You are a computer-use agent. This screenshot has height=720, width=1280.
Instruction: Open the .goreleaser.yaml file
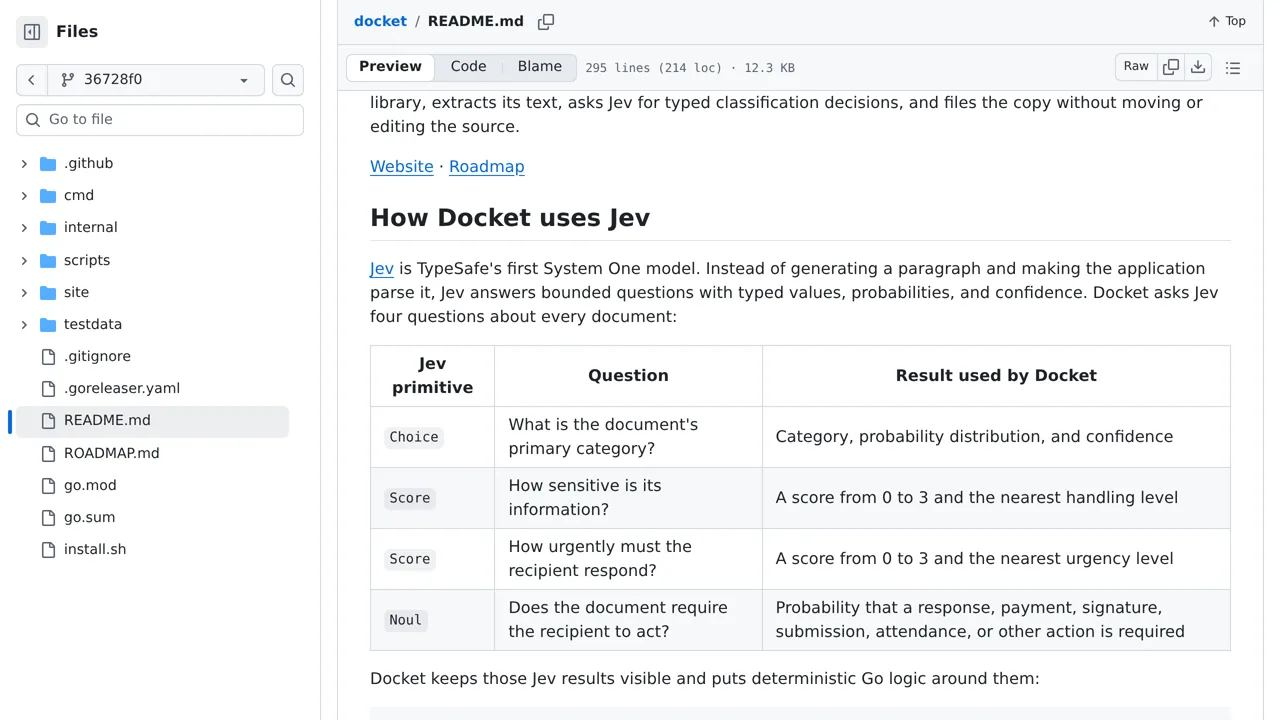click(122, 388)
